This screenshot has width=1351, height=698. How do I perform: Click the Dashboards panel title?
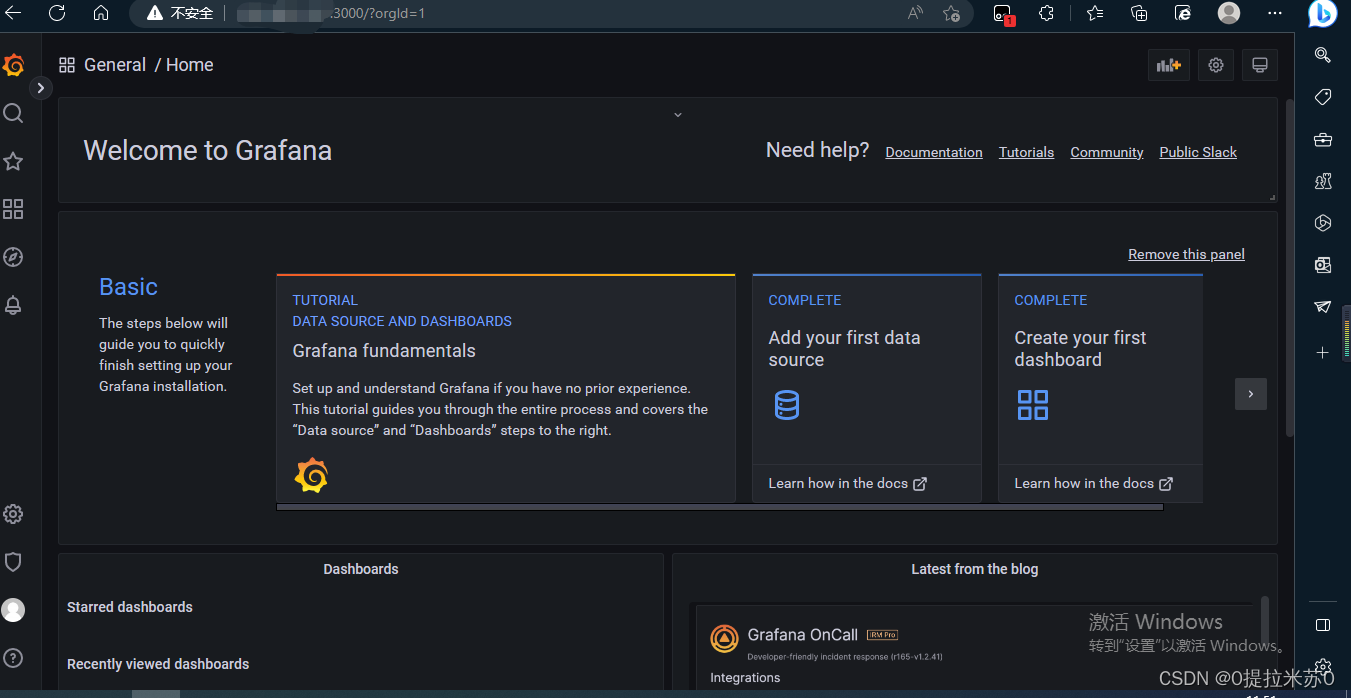tap(361, 569)
